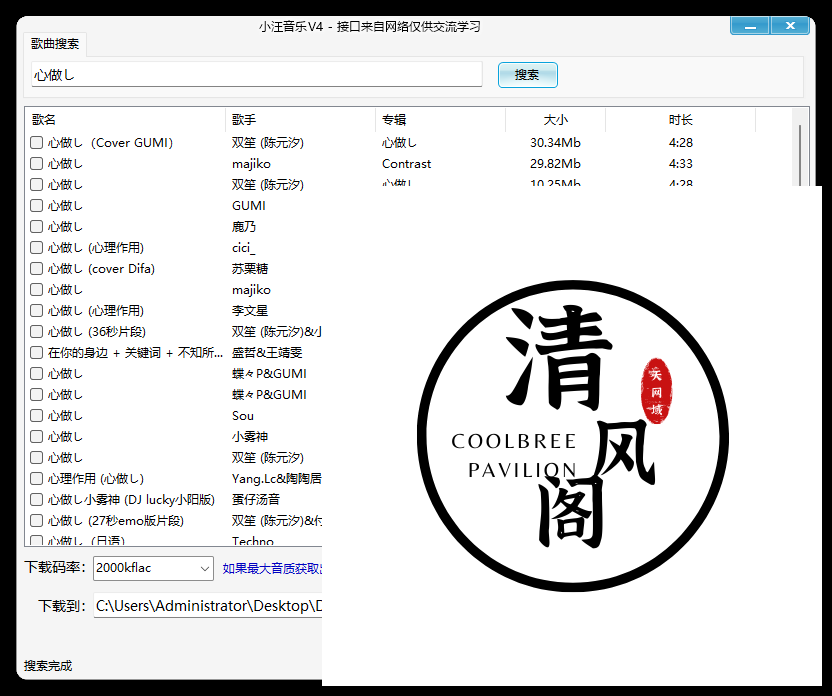Select checkbox for 心理作用 (心做し) by Yang.Lc
Viewport: 832px width, 696px height.
point(37,478)
